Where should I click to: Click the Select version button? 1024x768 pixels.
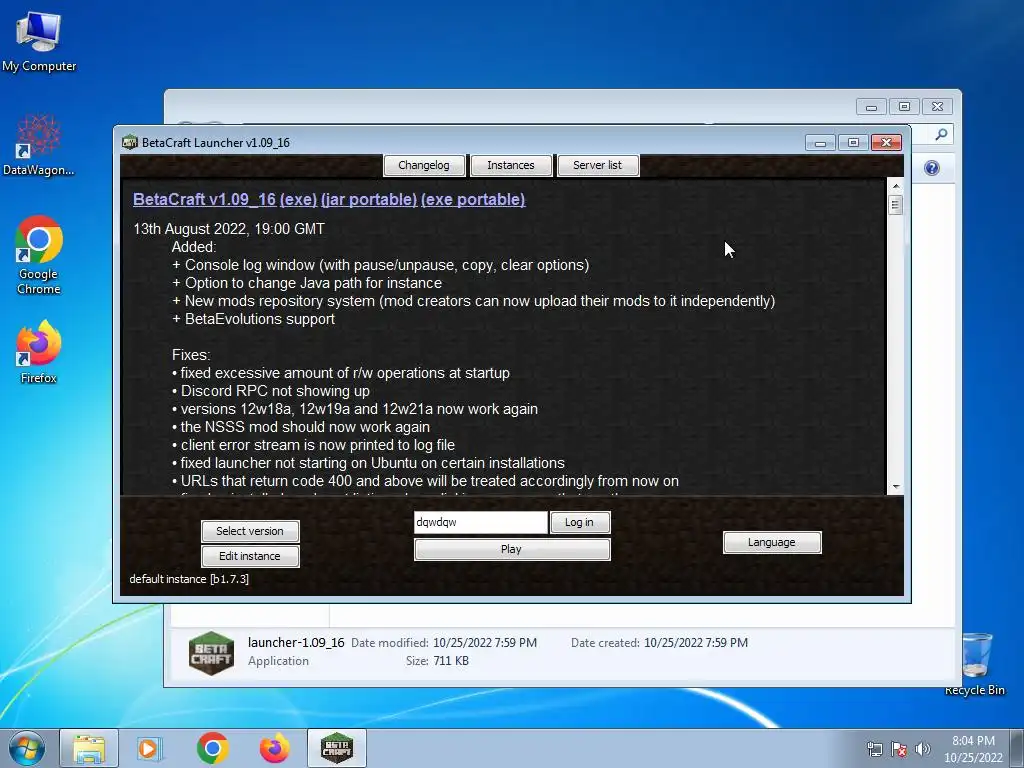coord(250,531)
